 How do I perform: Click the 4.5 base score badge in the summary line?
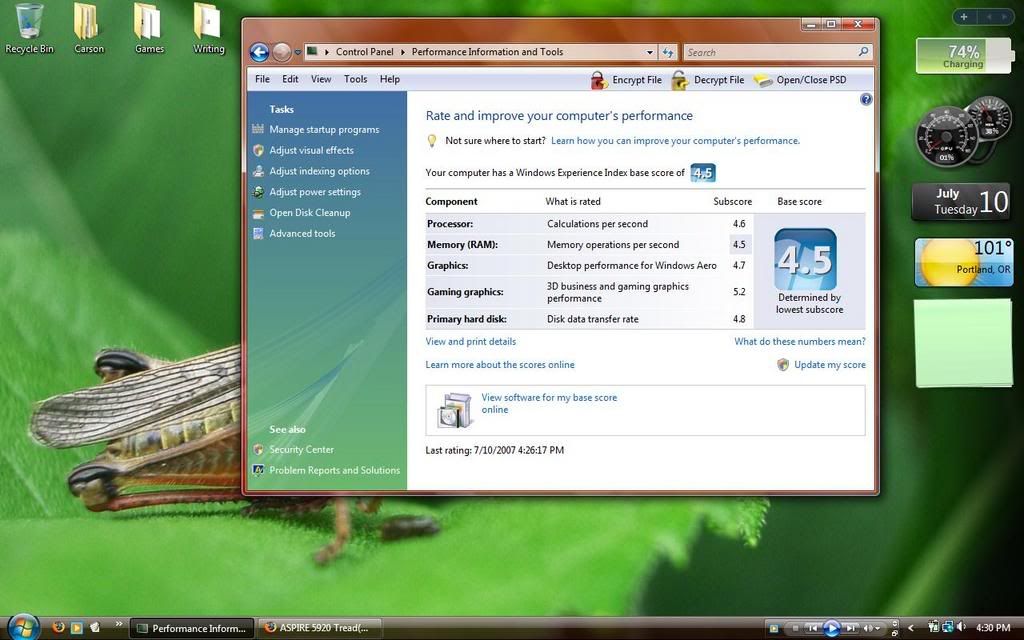tap(703, 173)
